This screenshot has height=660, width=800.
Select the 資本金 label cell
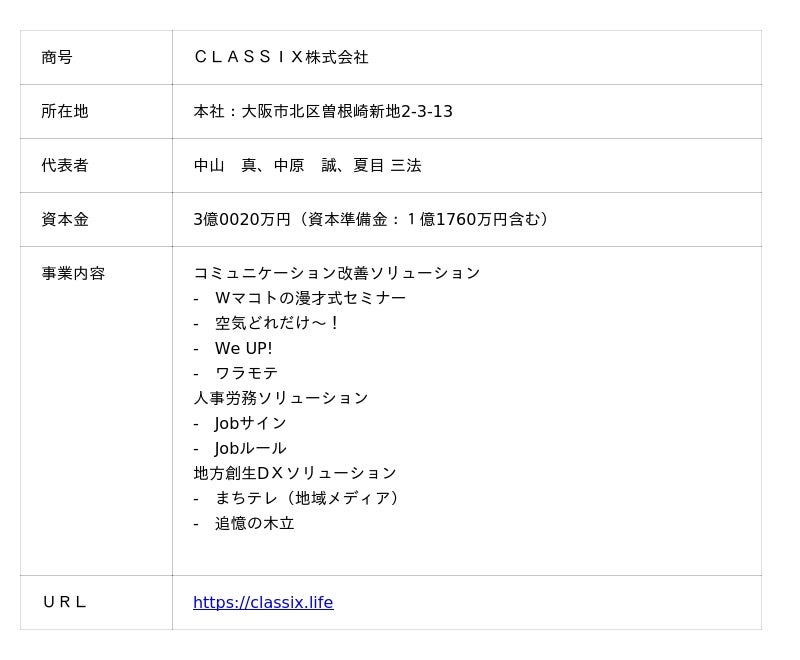(65, 219)
